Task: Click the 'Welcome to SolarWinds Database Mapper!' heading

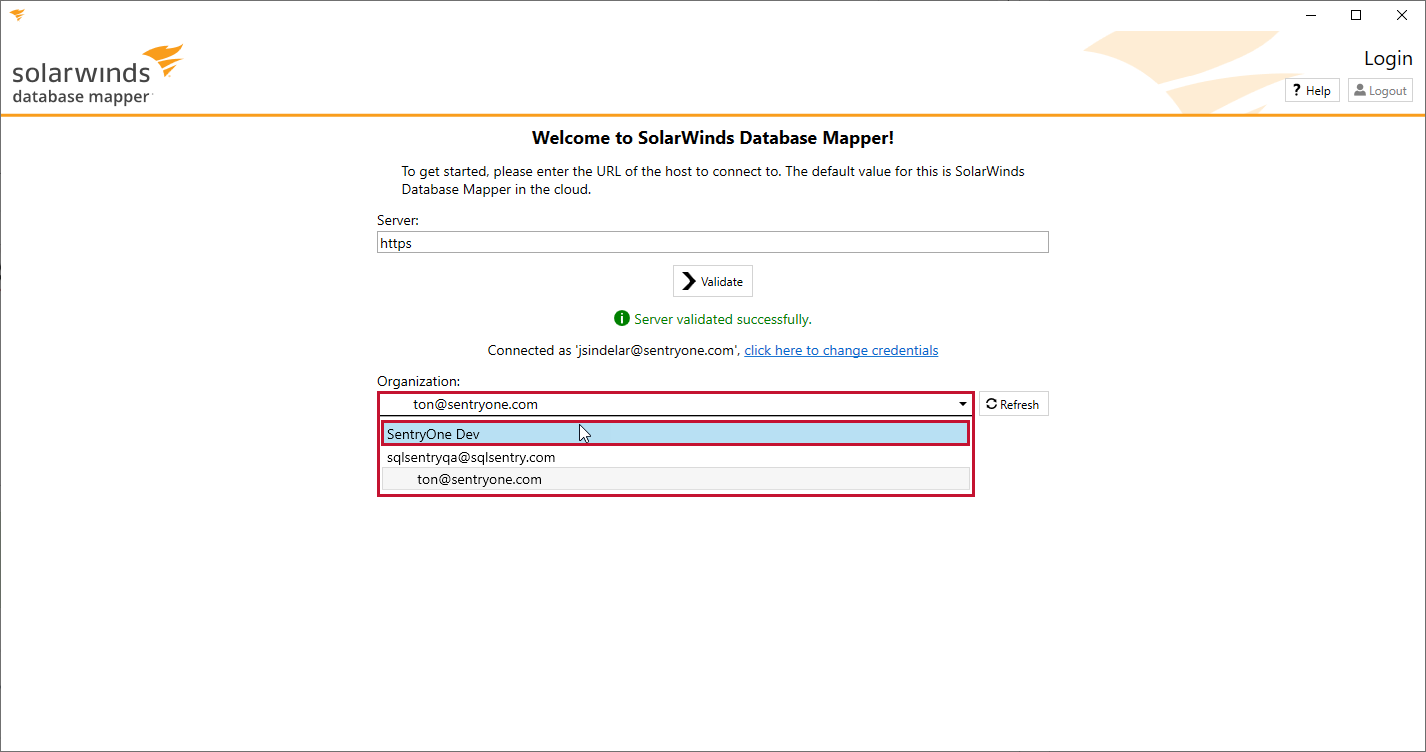Action: [713, 138]
